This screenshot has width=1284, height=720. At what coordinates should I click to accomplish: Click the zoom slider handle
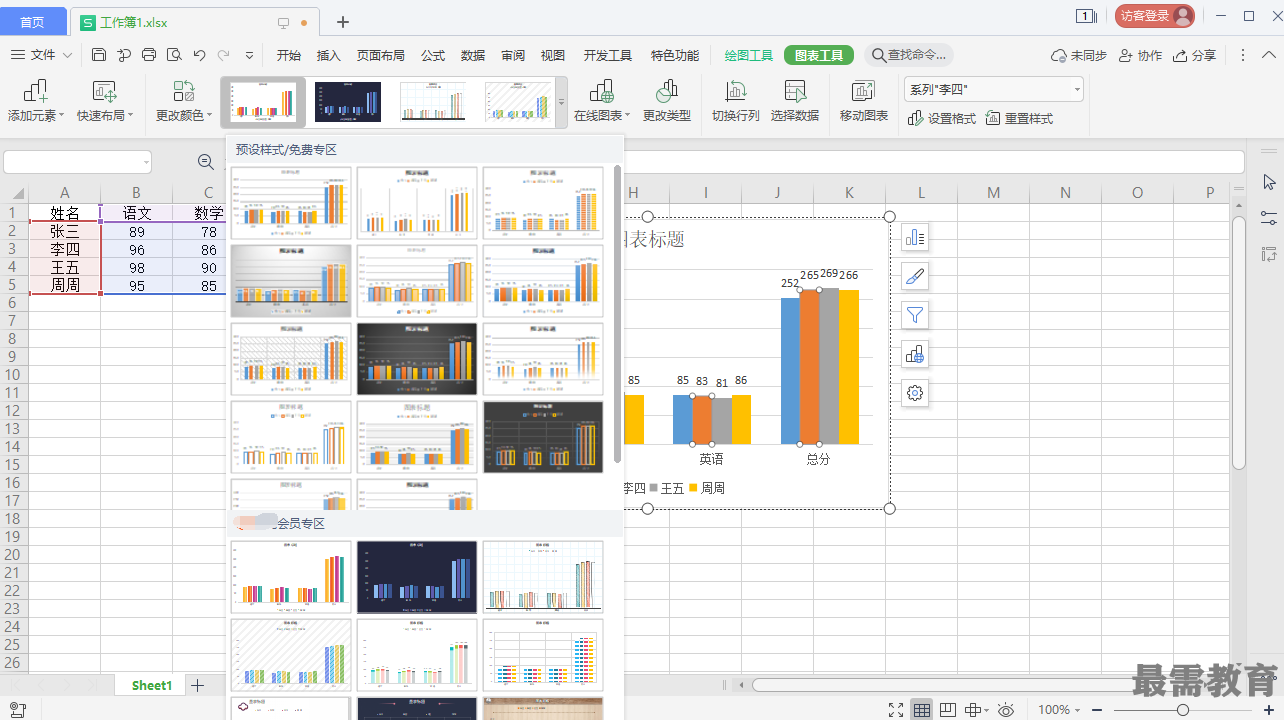pyautogui.click(x=1183, y=710)
